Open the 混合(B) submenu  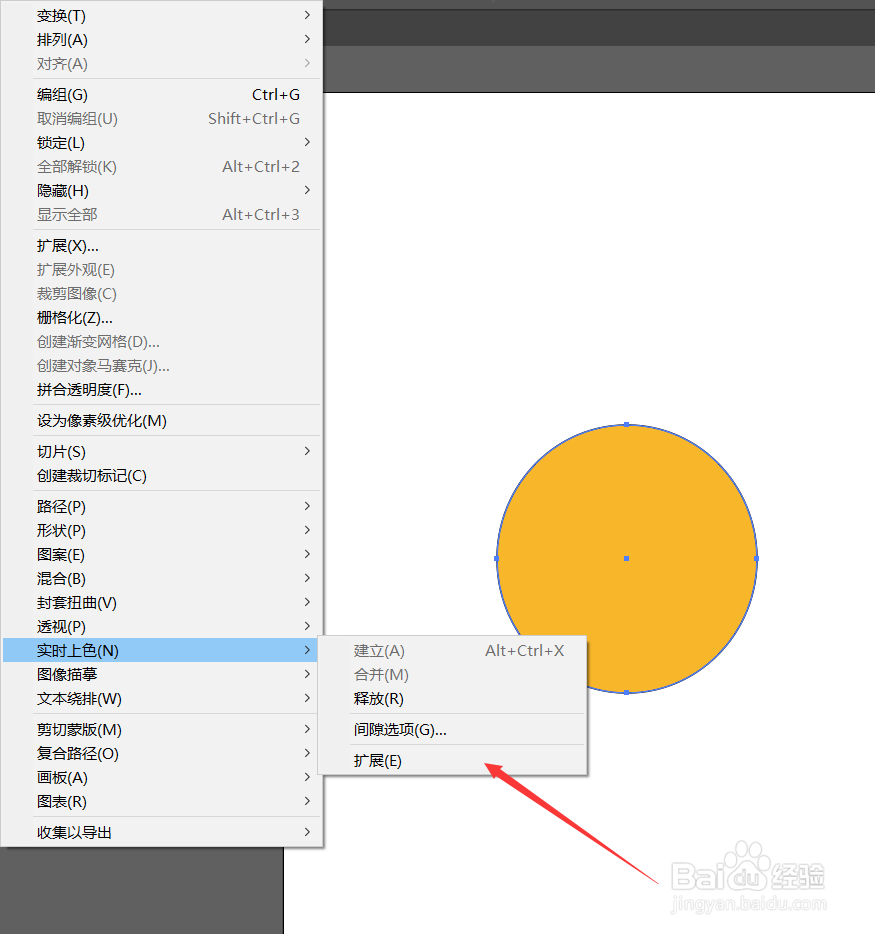coord(162,578)
